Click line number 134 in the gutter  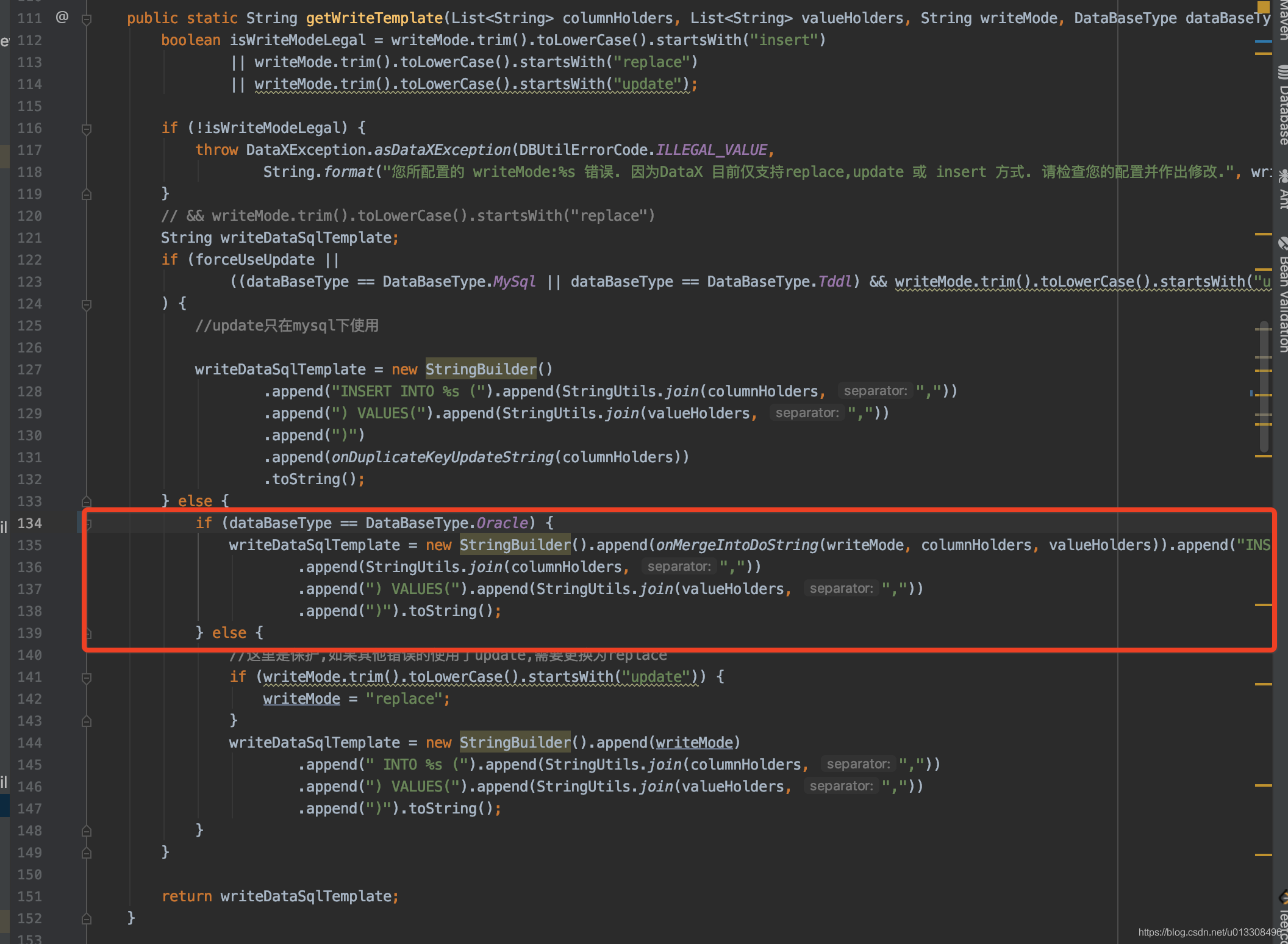[30, 523]
